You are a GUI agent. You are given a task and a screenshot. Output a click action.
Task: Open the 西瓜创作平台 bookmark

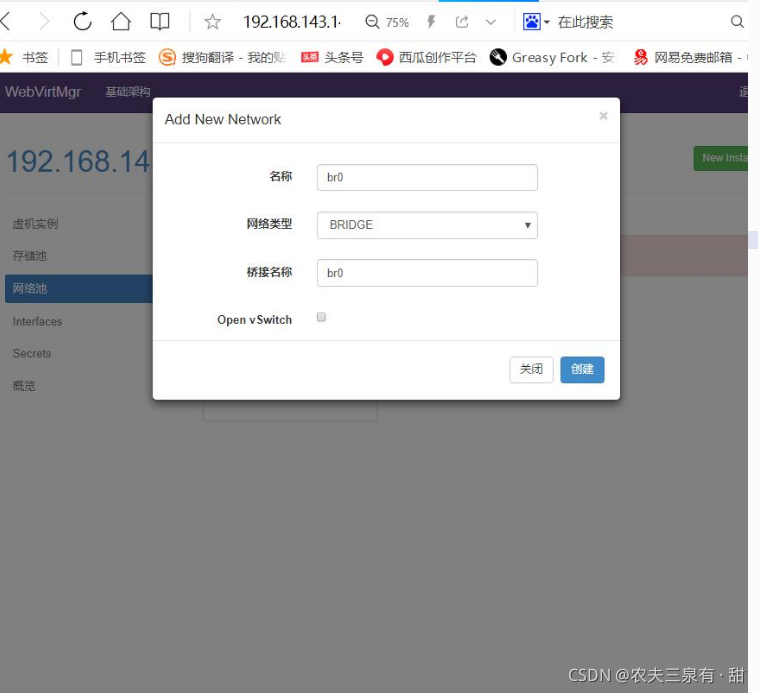427,57
